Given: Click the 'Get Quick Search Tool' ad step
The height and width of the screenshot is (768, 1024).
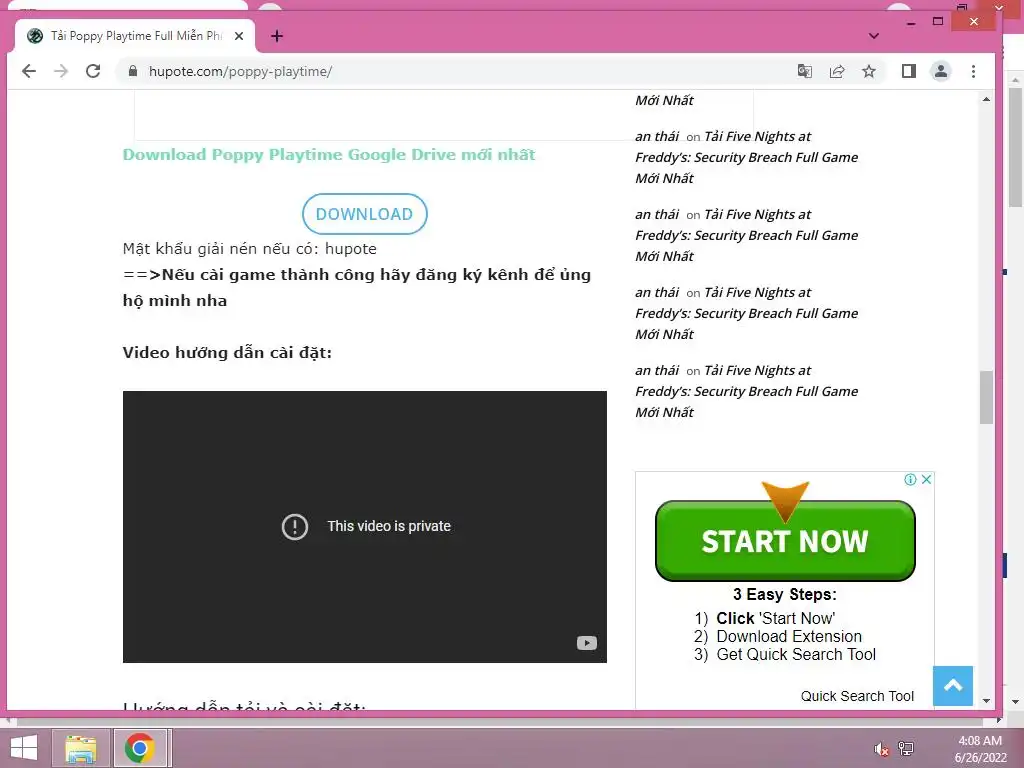Looking at the screenshot, I should (x=796, y=654).
